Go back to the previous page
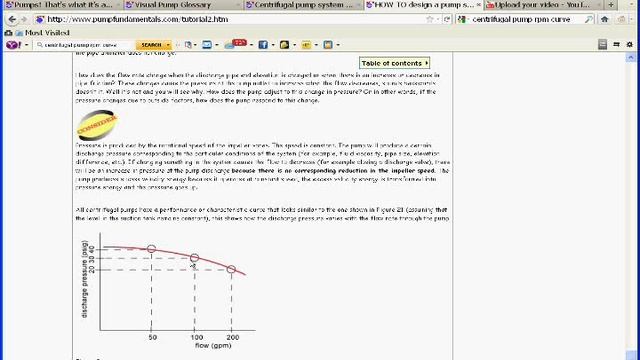The image size is (640, 360). [12, 19]
